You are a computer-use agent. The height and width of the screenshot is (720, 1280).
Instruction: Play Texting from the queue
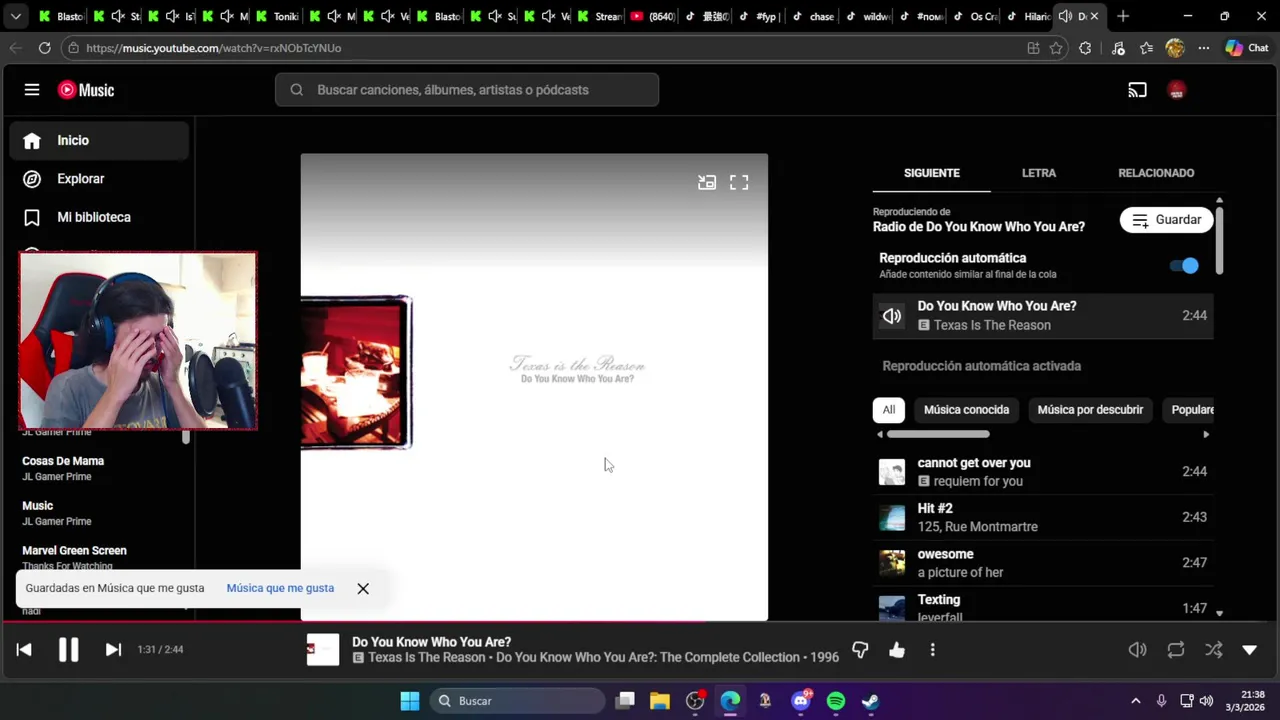pyautogui.click(x=1043, y=606)
